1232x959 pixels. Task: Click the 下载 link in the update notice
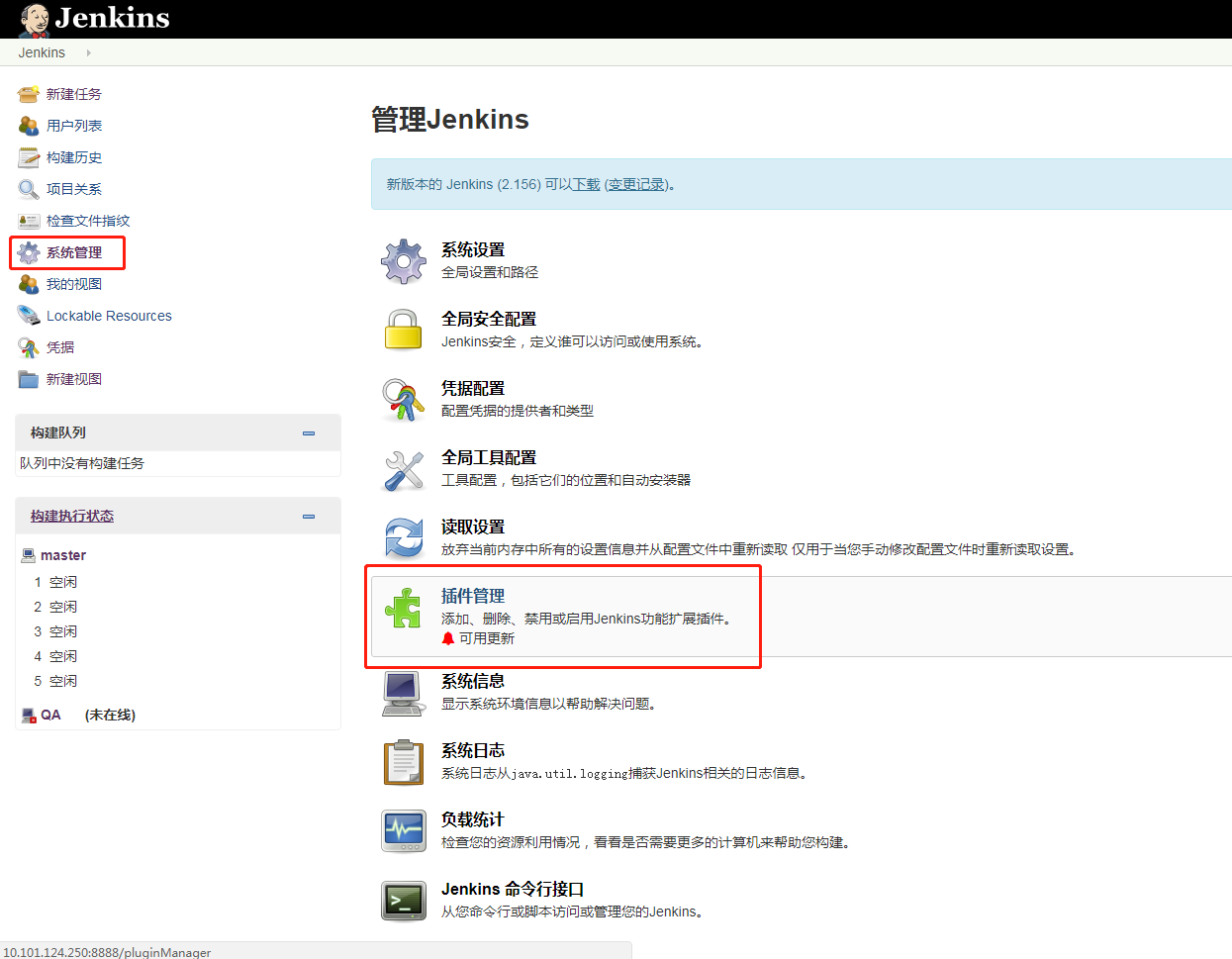click(586, 184)
